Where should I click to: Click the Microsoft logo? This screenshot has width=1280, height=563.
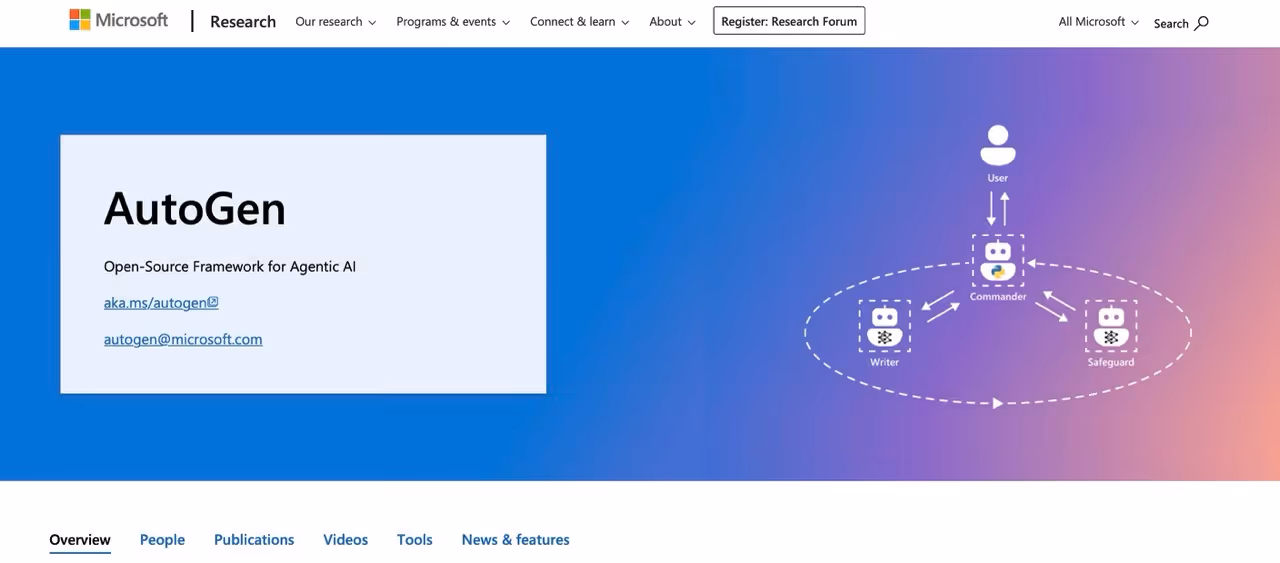pos(118,20)
